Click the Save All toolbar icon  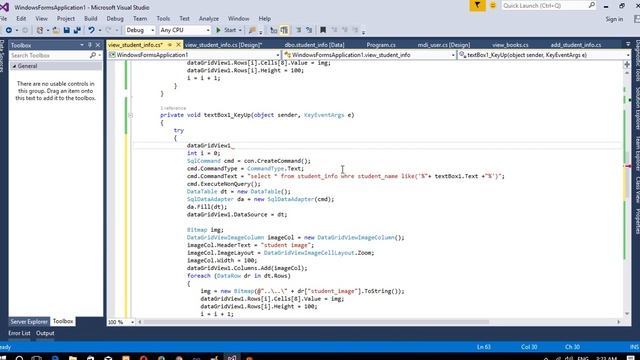pyautogui.click(x=77, y=30)
